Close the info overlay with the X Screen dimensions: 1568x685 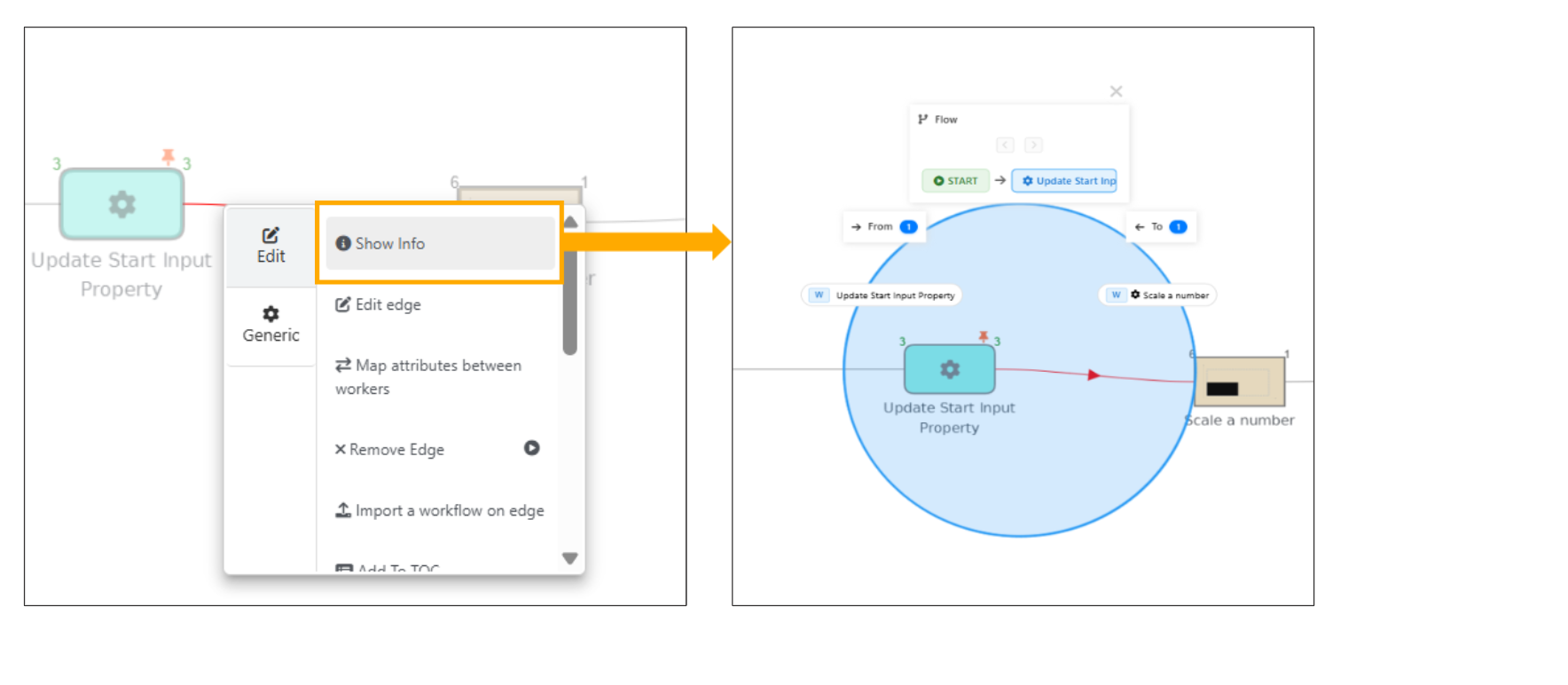[x=1116, y=91]
